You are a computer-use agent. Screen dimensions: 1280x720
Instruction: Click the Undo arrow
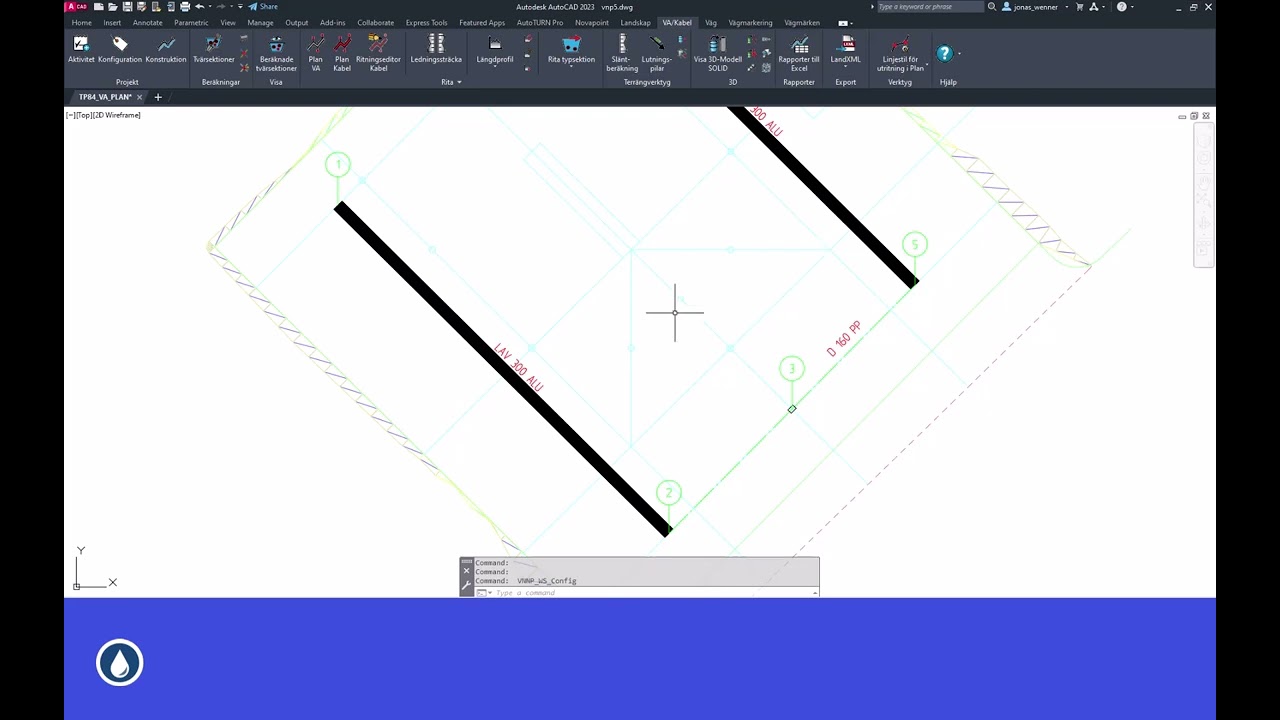coord(199,7)
